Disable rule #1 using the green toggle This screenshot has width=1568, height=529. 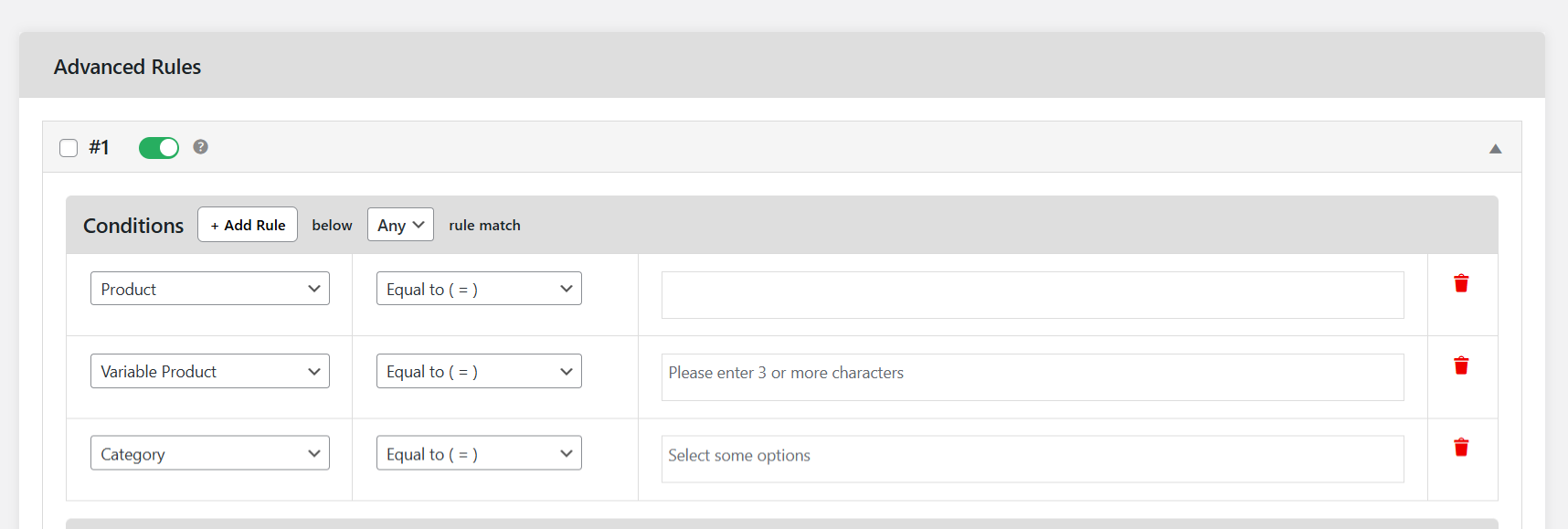[159, 147]
